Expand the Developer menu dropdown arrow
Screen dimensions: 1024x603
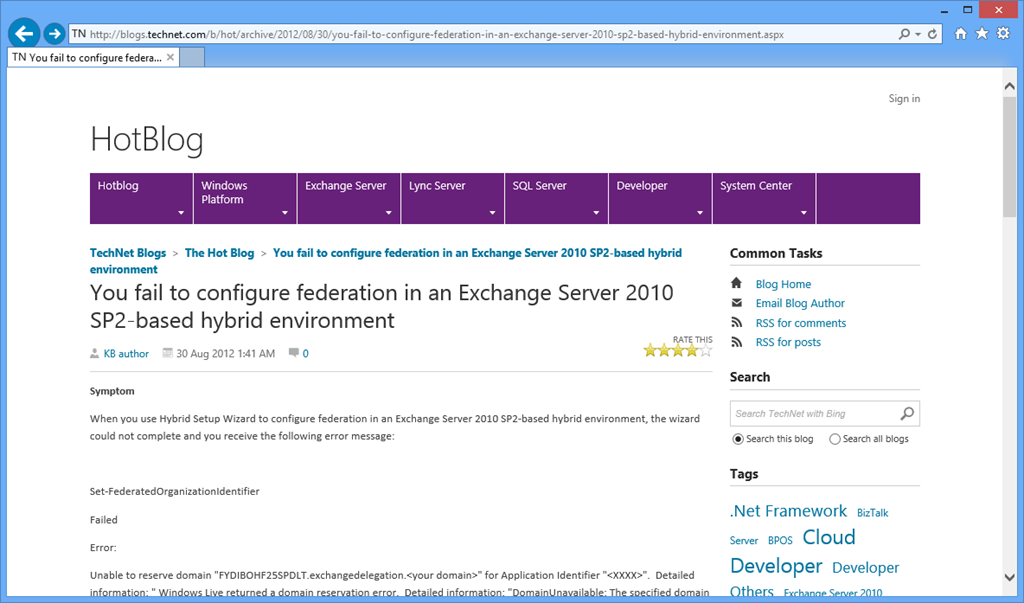click(700, 213)
